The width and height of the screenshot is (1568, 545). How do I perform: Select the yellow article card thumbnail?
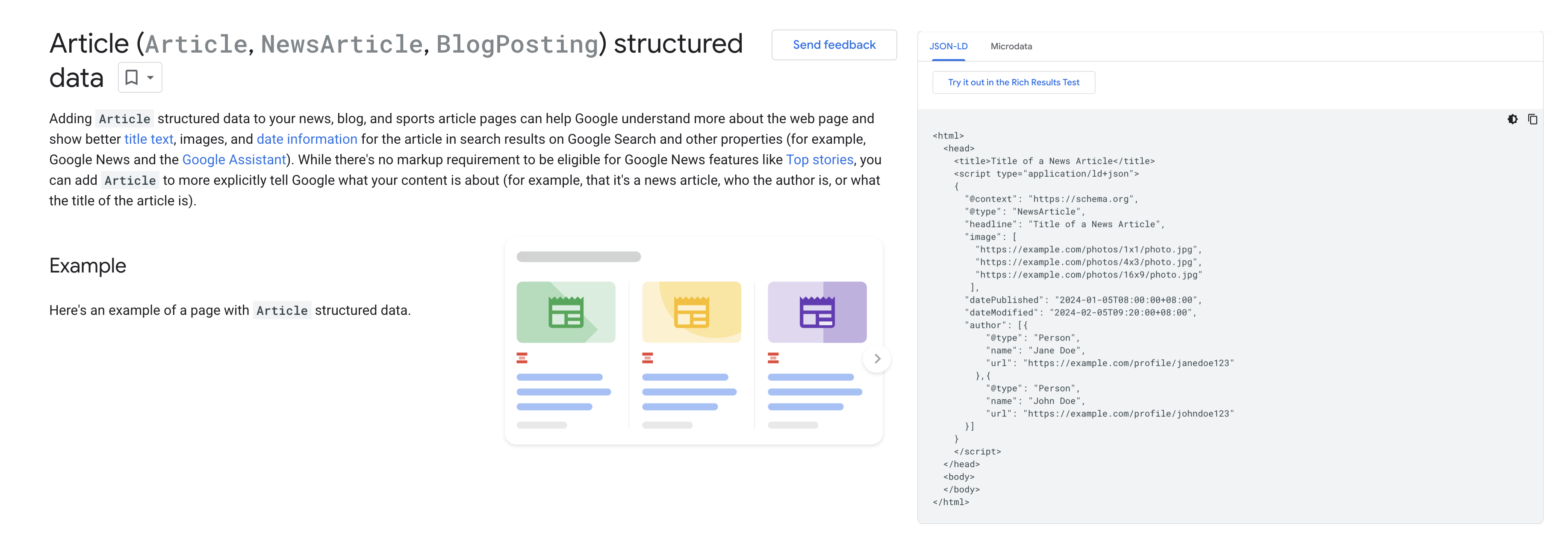(691, 312)
